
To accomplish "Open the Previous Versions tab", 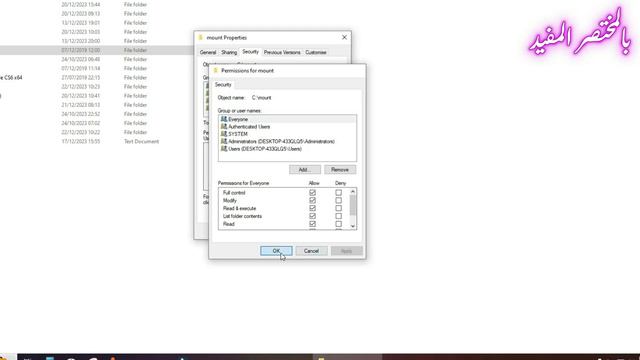I will coord(282,52).
